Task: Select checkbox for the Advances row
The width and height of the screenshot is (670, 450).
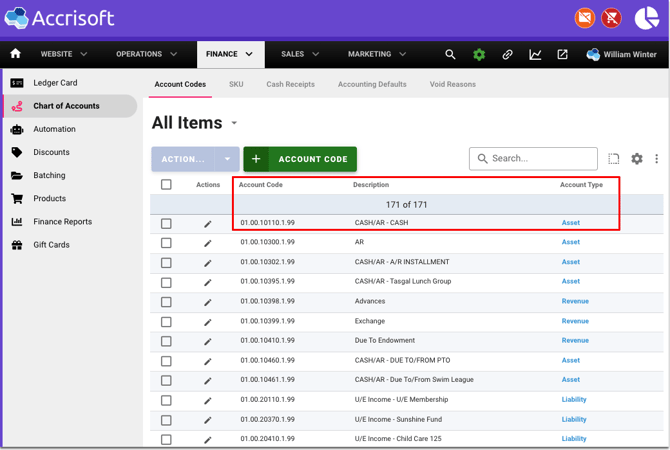Action: pos(166,302)
